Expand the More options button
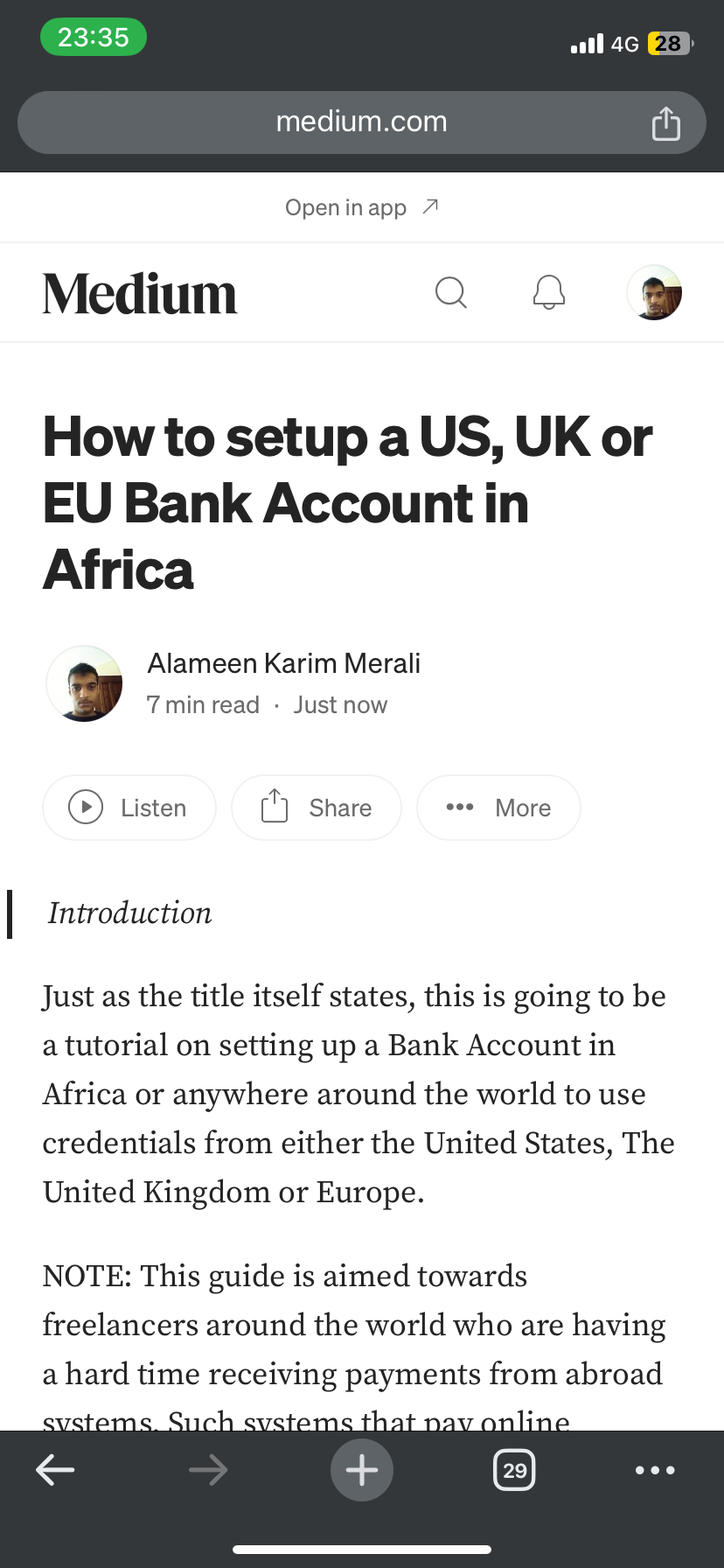 498,808
